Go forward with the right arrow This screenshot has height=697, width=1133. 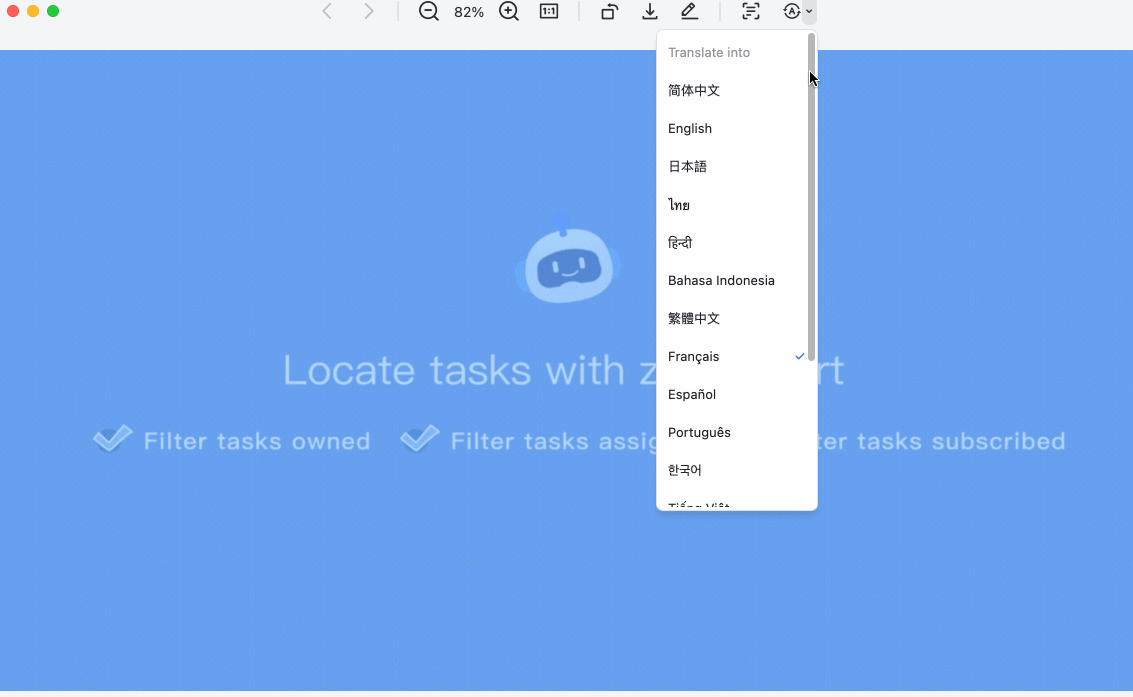point(369,12)
